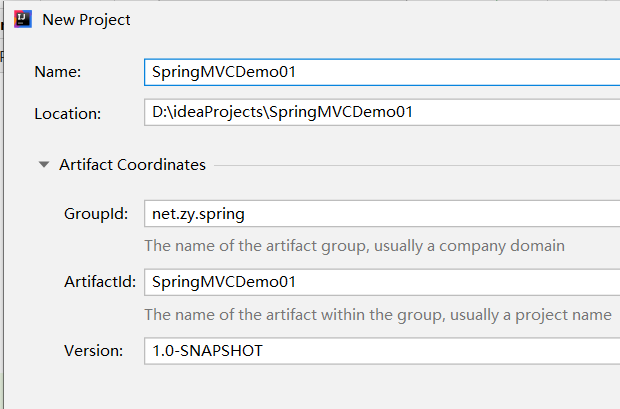Focus the Location path field

pos(380,112)
